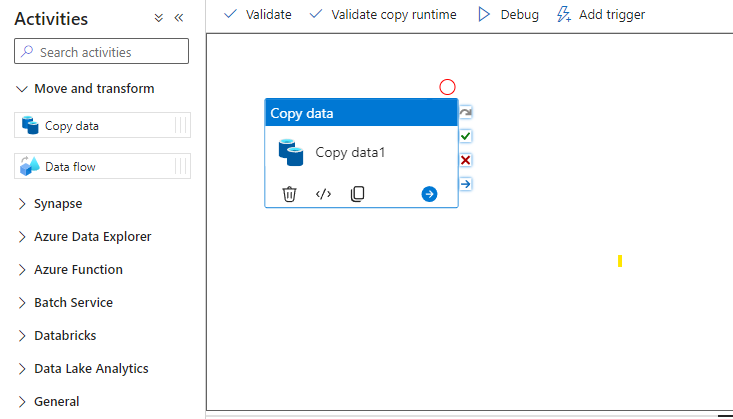Clone Copy data1 using the copy icon
The height and width of the screenshot is (419, 733).
(x=358, y=194)
